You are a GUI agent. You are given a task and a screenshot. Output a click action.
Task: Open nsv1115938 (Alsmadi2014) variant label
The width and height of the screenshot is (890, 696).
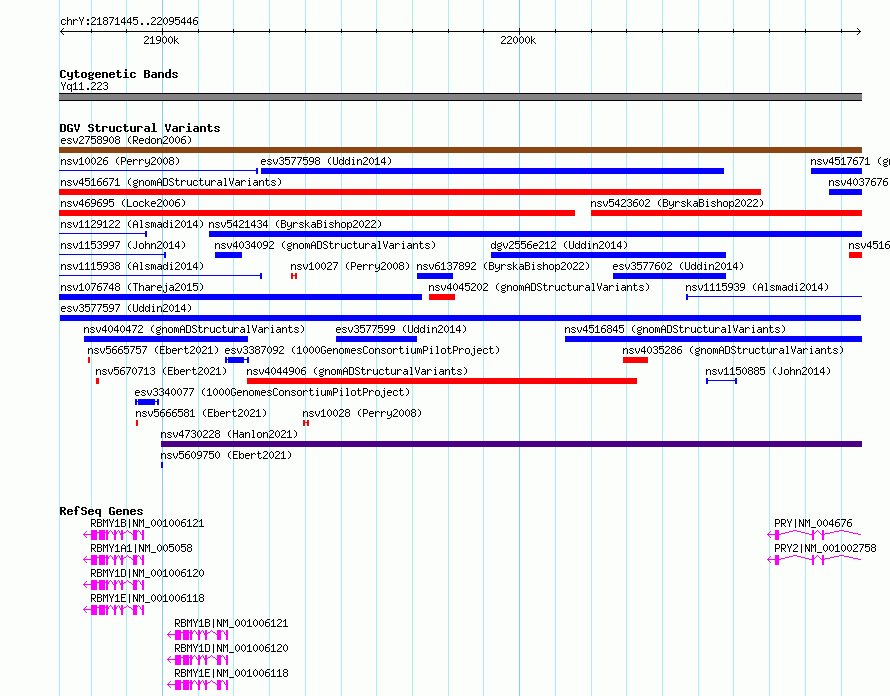coord(132,266)
